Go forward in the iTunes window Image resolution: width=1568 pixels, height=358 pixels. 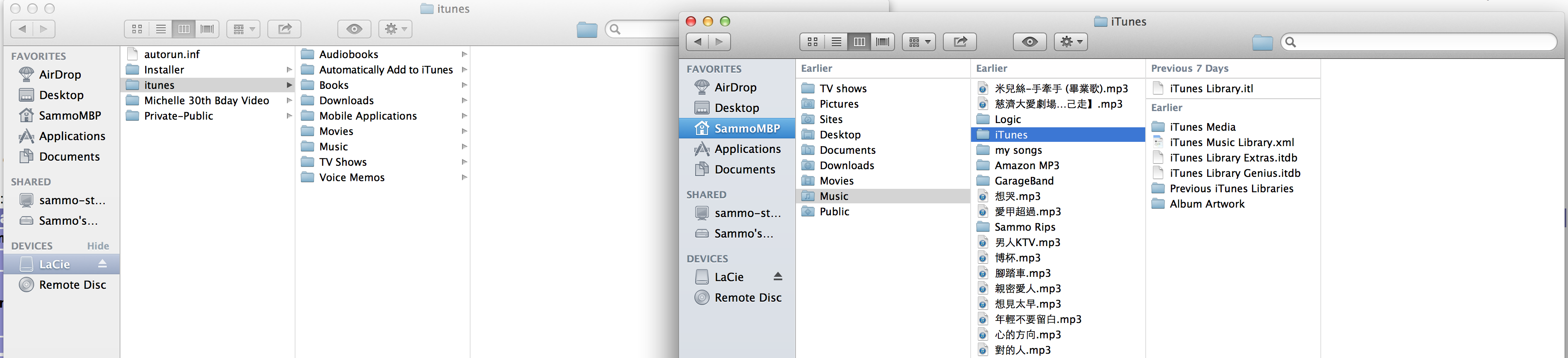[720, 42]
